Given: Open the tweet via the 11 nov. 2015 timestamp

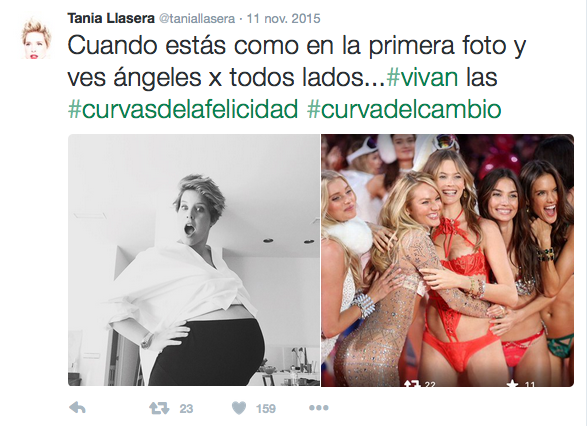Looking at the screenshot, I should [x=284, y=18].
